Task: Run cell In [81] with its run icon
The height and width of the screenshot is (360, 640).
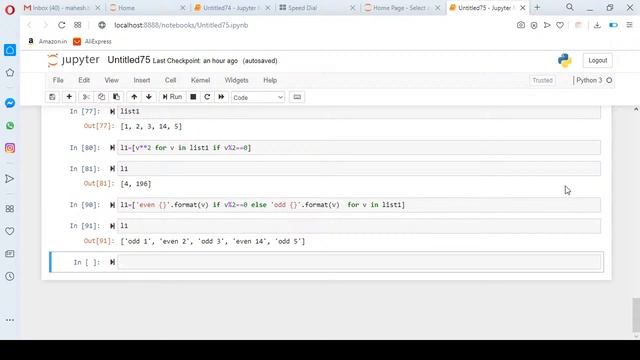Action: pyautogui.click(x=112, y=169)
